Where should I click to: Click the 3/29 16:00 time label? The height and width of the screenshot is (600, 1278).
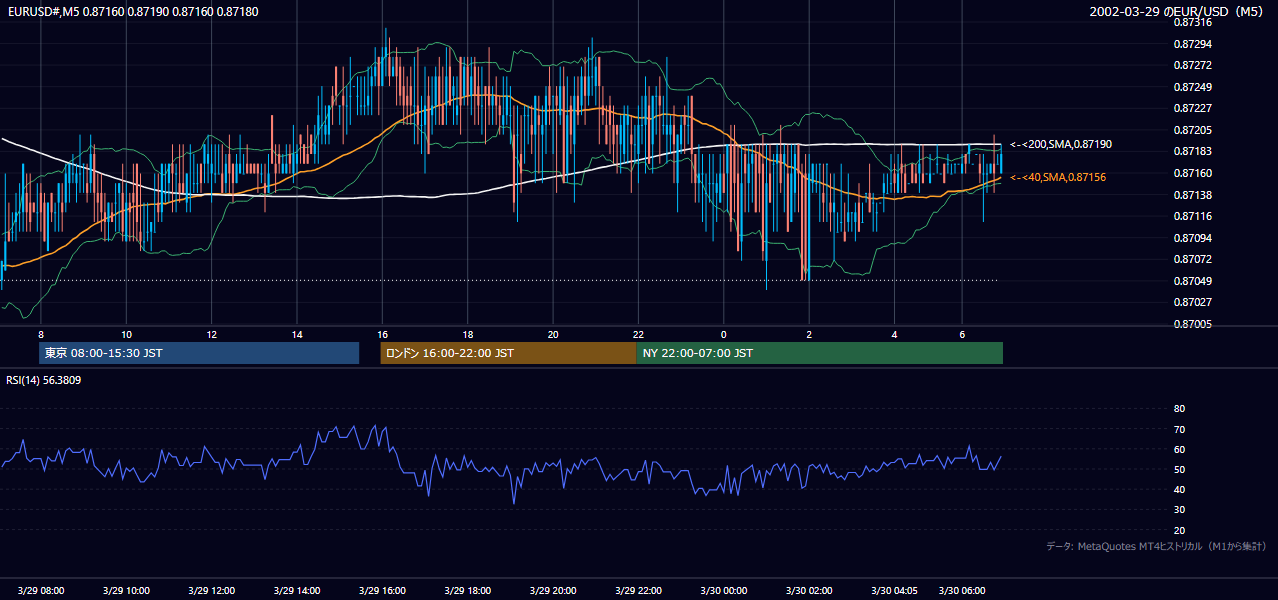coord(382,591)
